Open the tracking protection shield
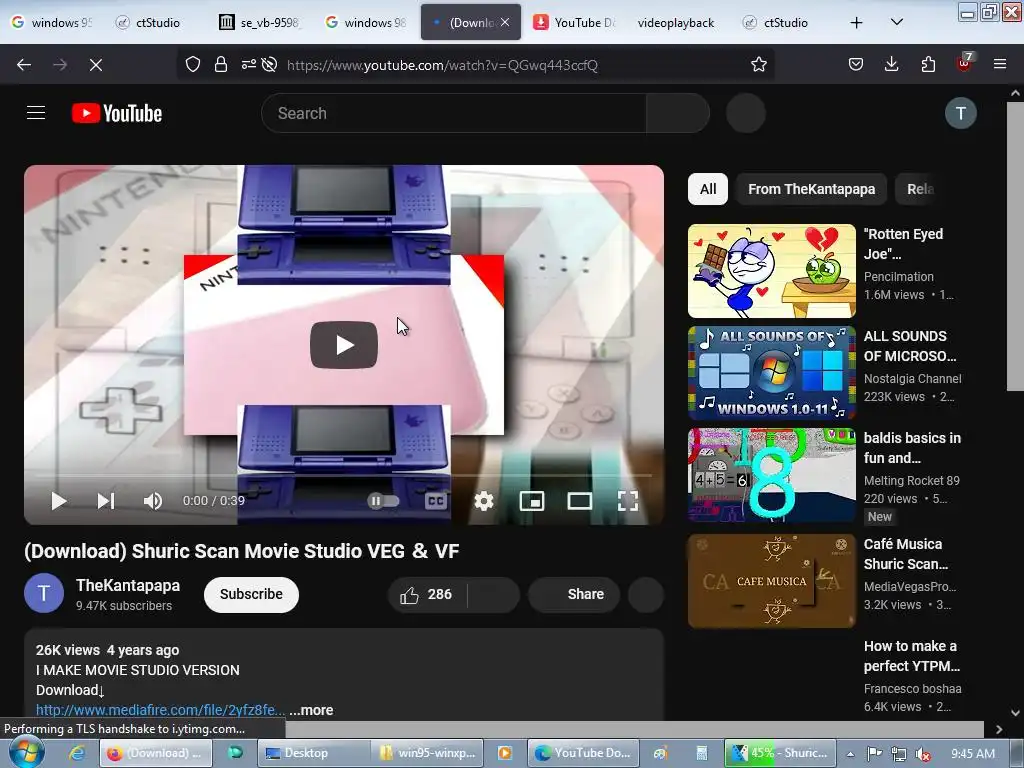This screenshot has width=1024, height=768. 193,64
